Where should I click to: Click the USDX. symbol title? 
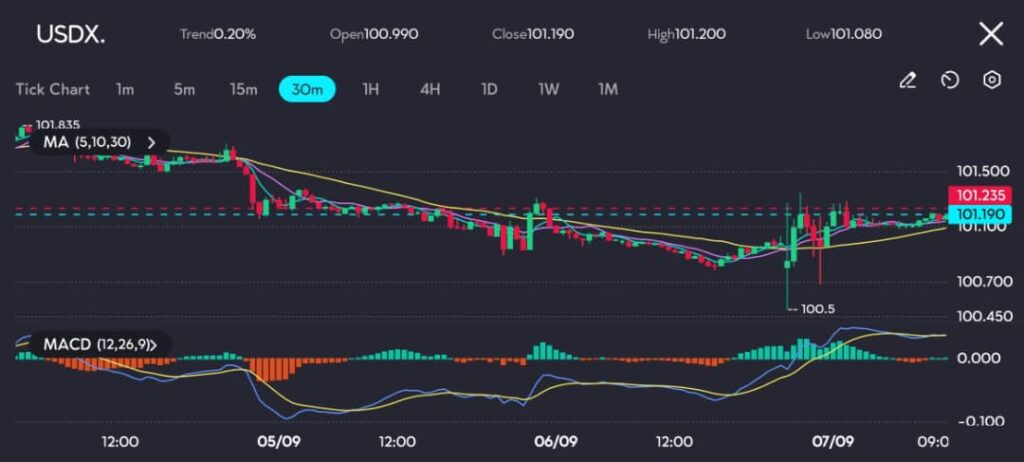[x=70, y=34]
